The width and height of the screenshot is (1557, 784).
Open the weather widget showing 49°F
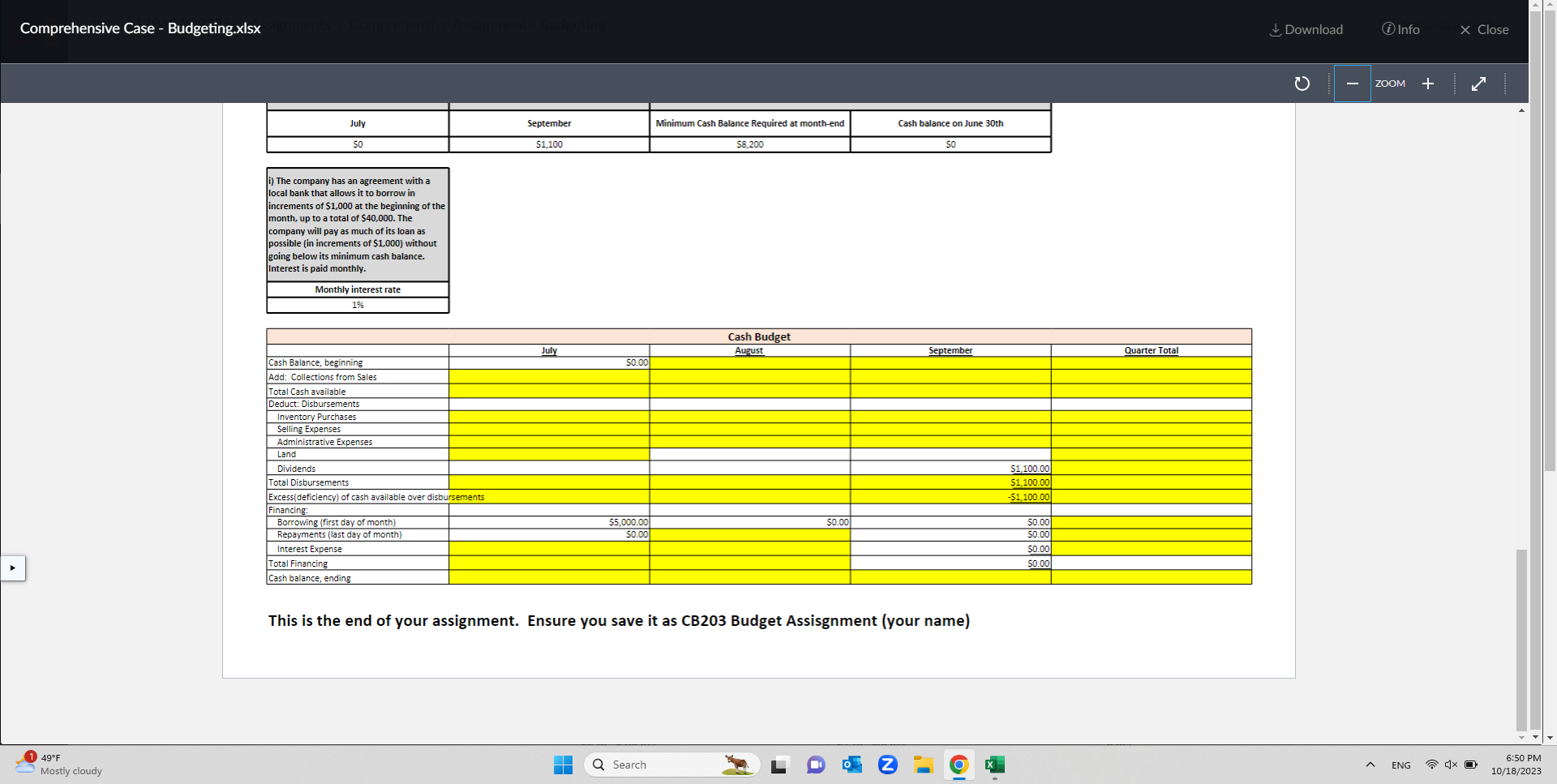(58, 765)
